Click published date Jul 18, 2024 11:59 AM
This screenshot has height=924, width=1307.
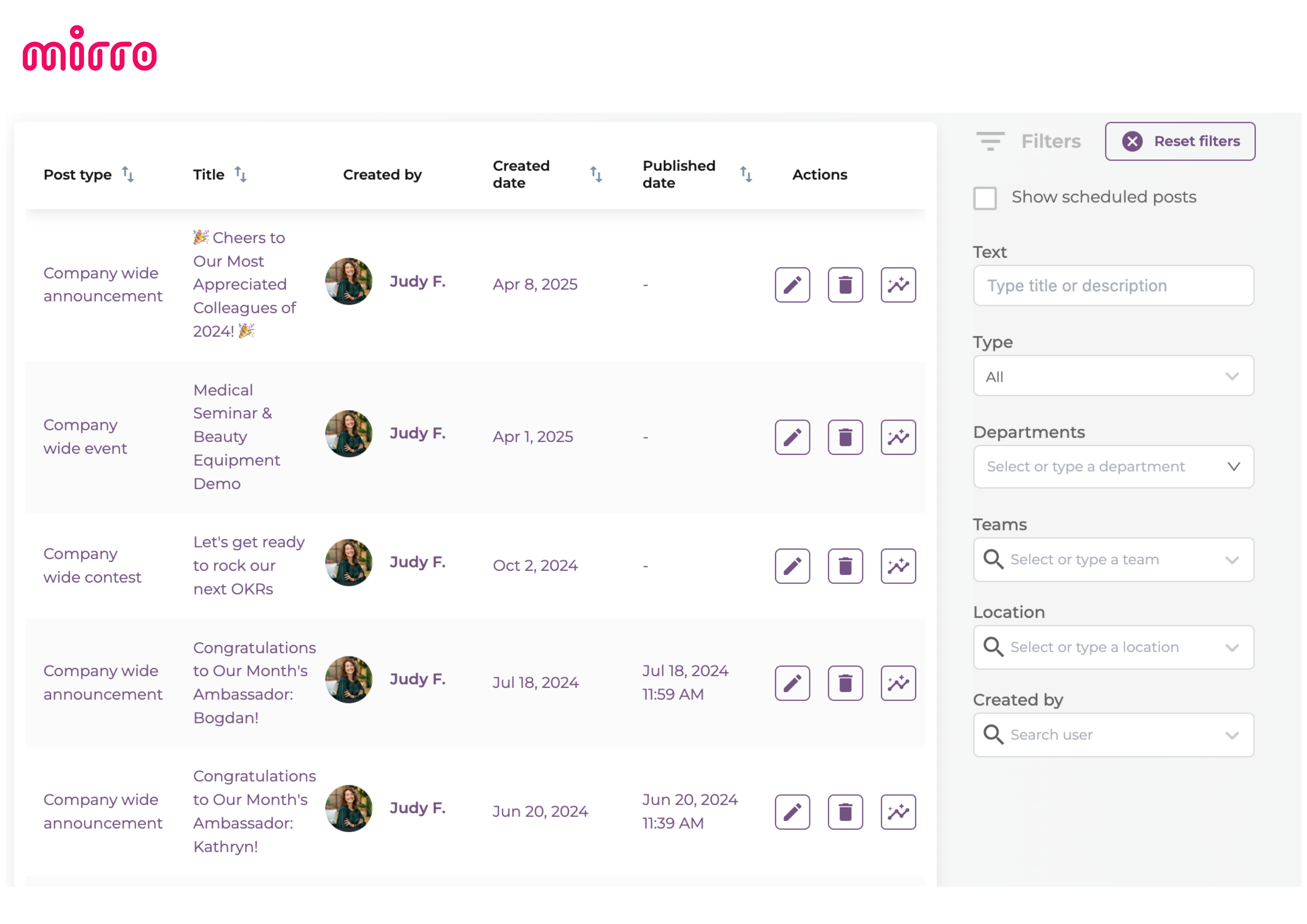pyautogui.click(x=686, y=683)
